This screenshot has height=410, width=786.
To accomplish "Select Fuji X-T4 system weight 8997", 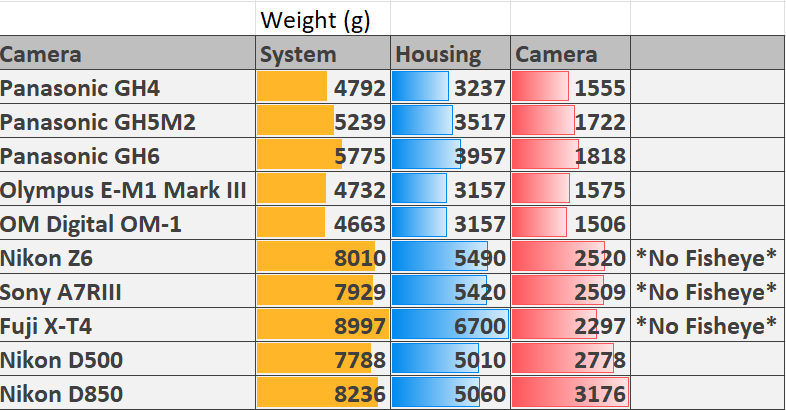I will pos(323,325).
